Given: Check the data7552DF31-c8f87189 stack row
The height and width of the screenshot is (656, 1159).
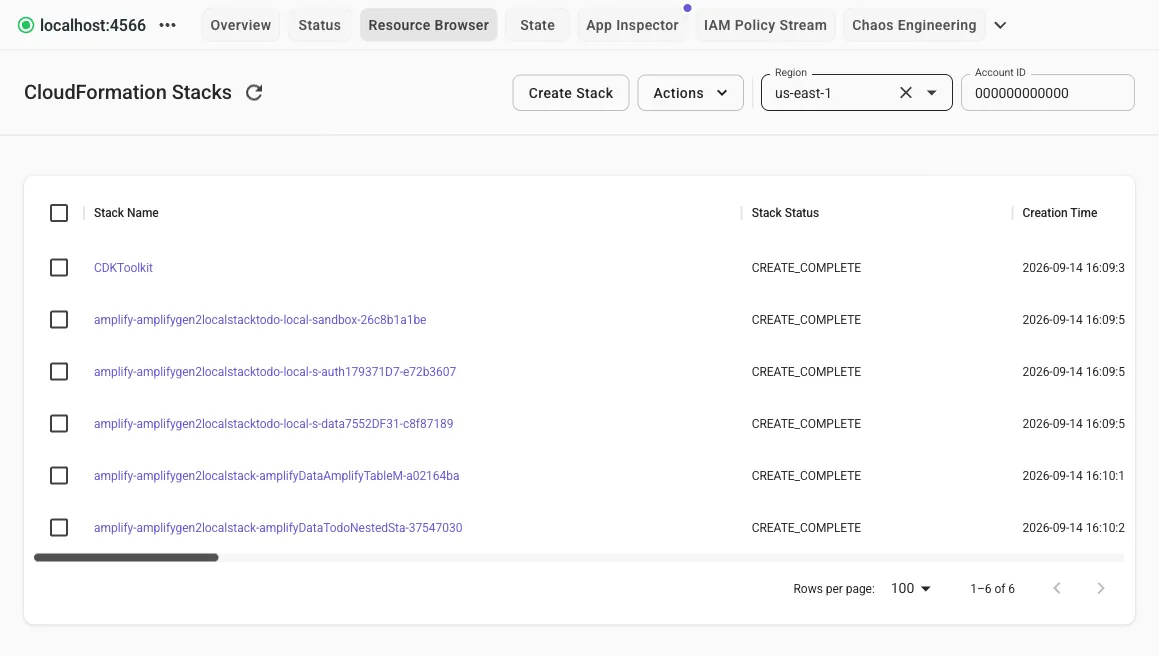Looking at the screenshot, I should [x=59, y=424].
